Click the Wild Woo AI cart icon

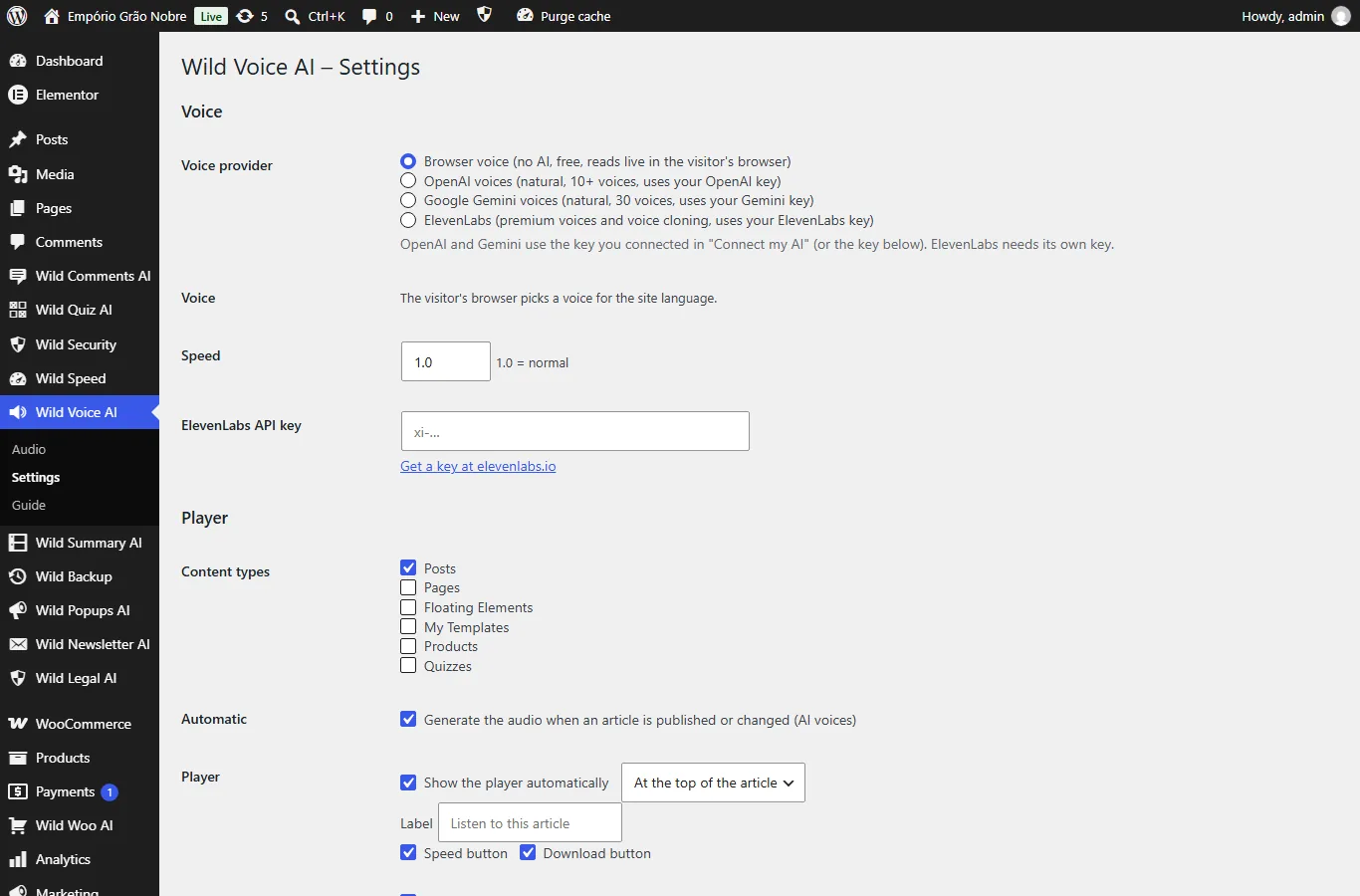pos(18,825)
